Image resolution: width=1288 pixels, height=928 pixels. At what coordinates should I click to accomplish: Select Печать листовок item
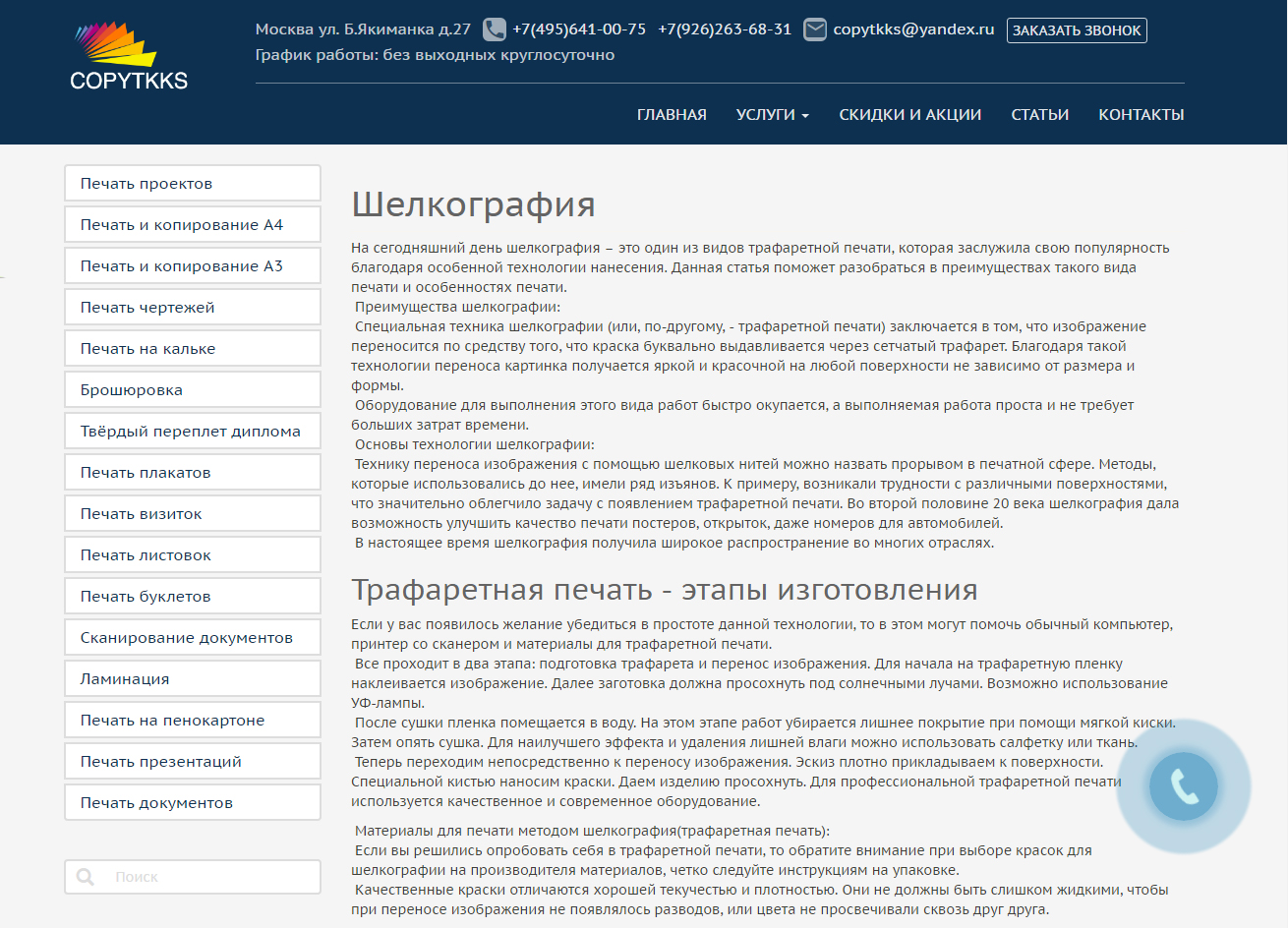(x=193, y=555)
